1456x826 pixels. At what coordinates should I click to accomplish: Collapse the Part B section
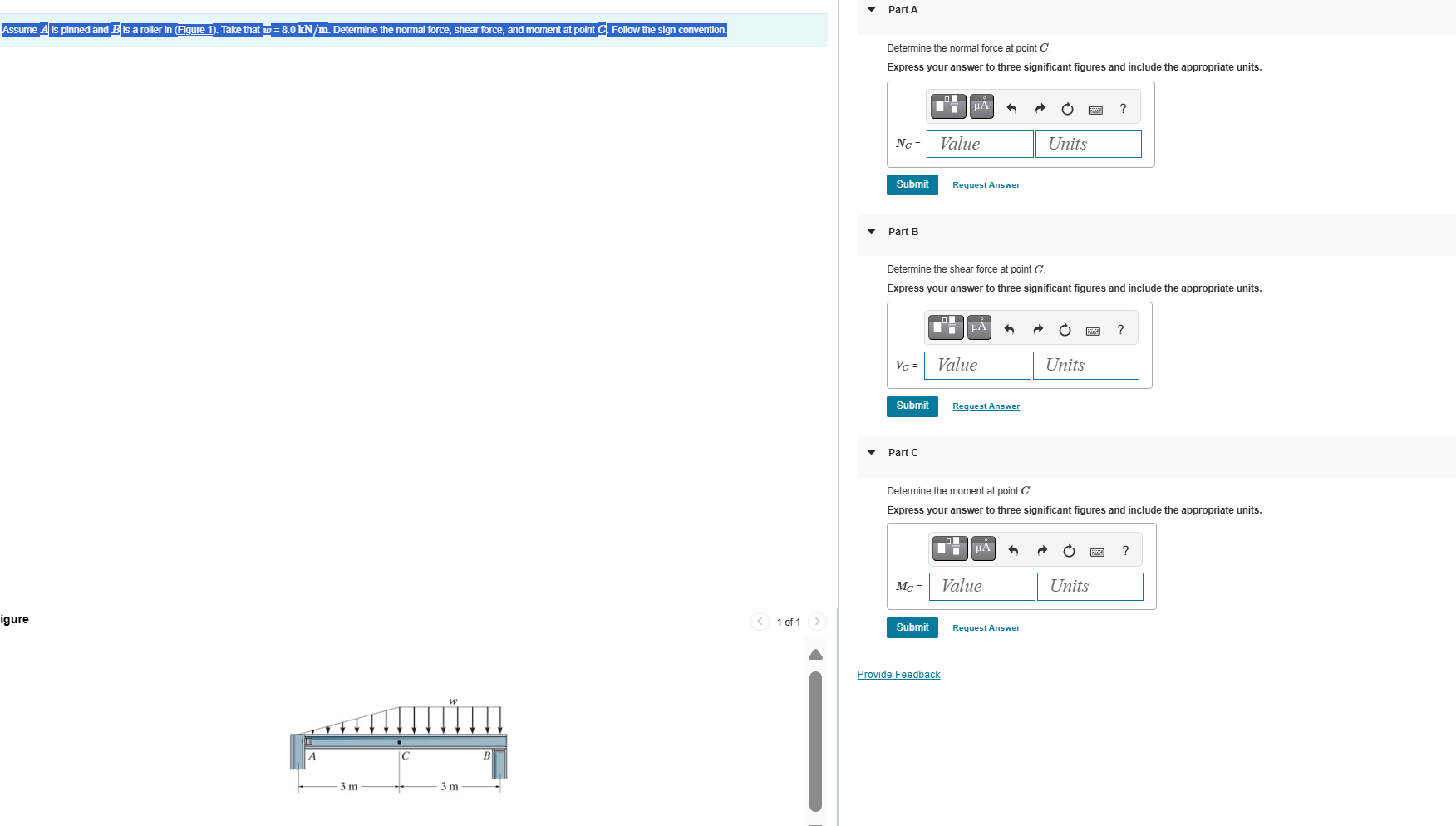[870, 232]
